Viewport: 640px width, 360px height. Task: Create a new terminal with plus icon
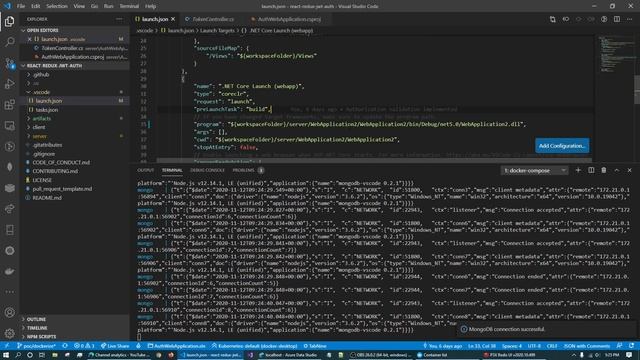pyautogui.click(x=578, y=170)
